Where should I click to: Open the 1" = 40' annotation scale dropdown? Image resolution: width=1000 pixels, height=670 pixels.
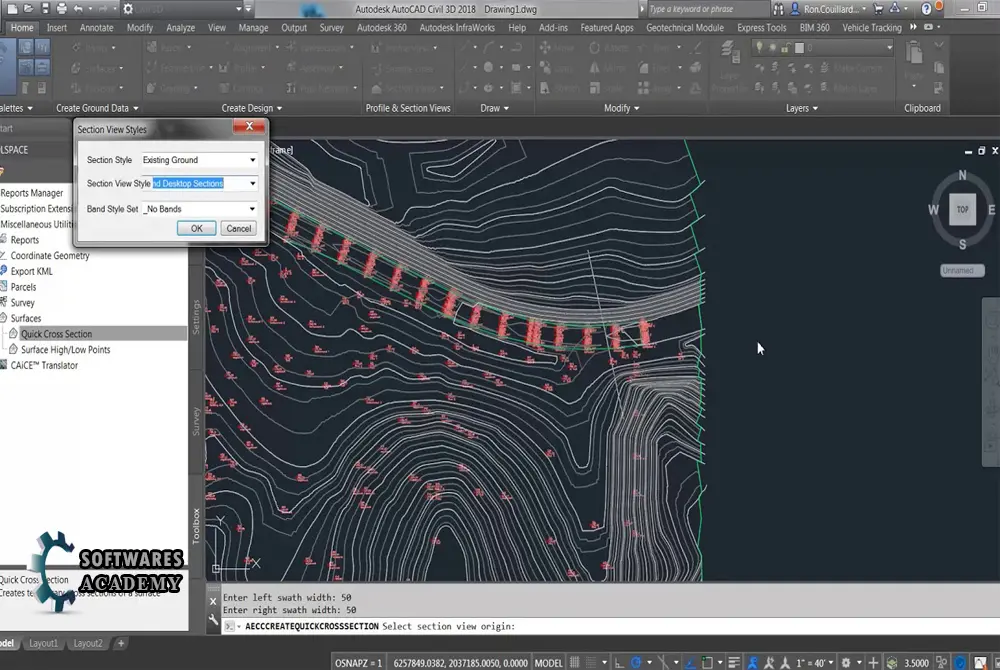(x=814, y=663)
